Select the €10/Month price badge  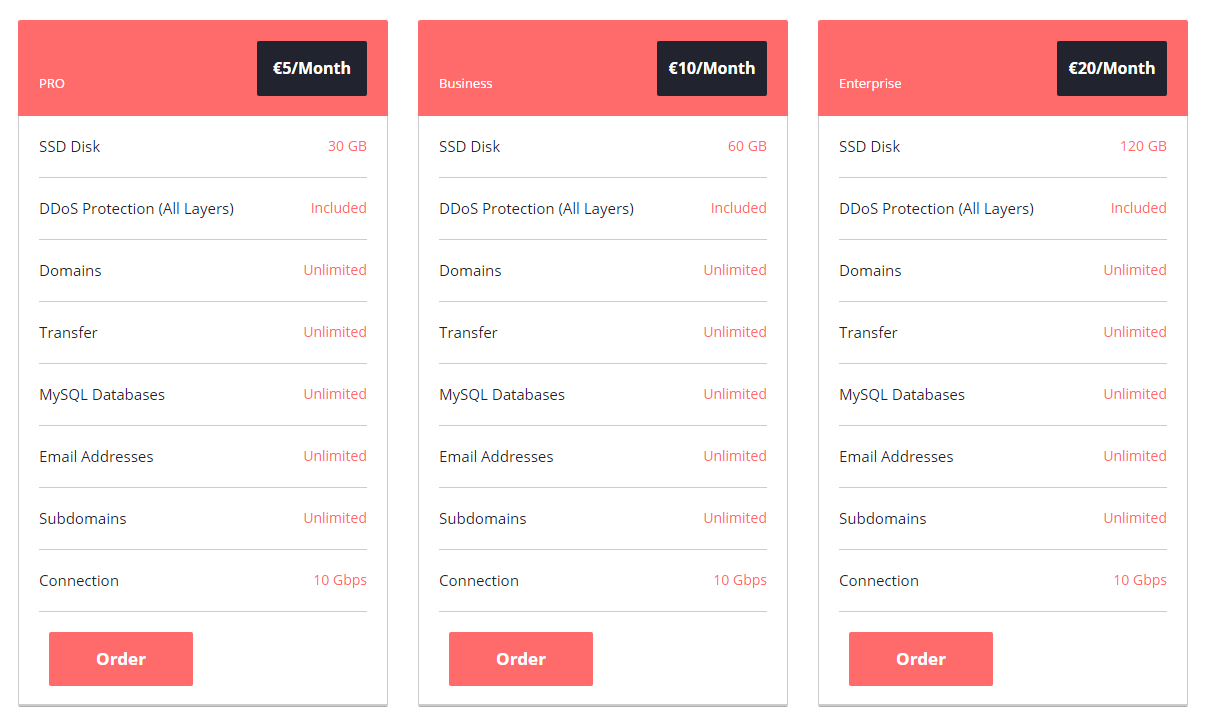coord(712,68)
